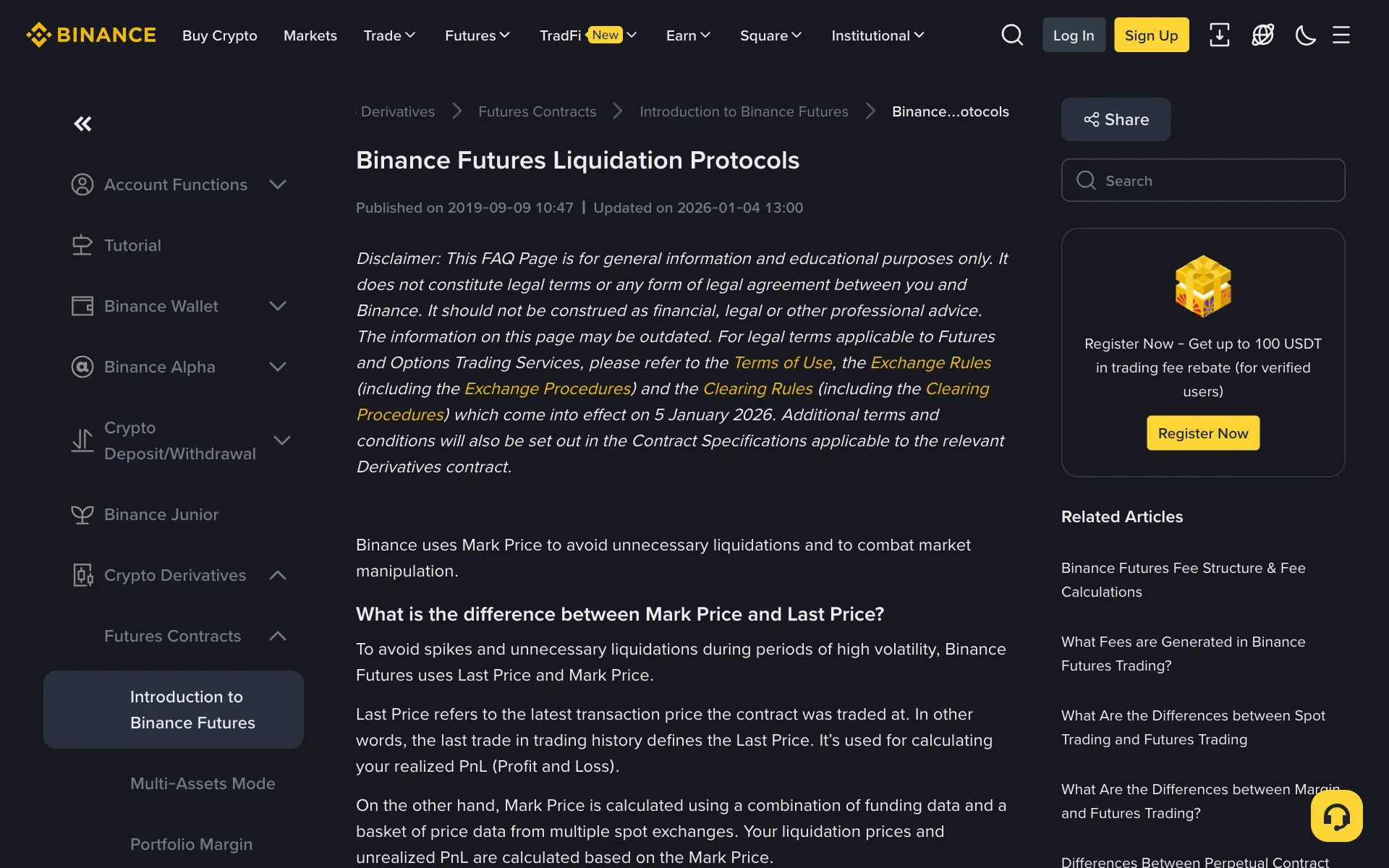Select Multi-Assets Mode in sidebar
This screenshot has height=868, width=1389.
[203, 783]
